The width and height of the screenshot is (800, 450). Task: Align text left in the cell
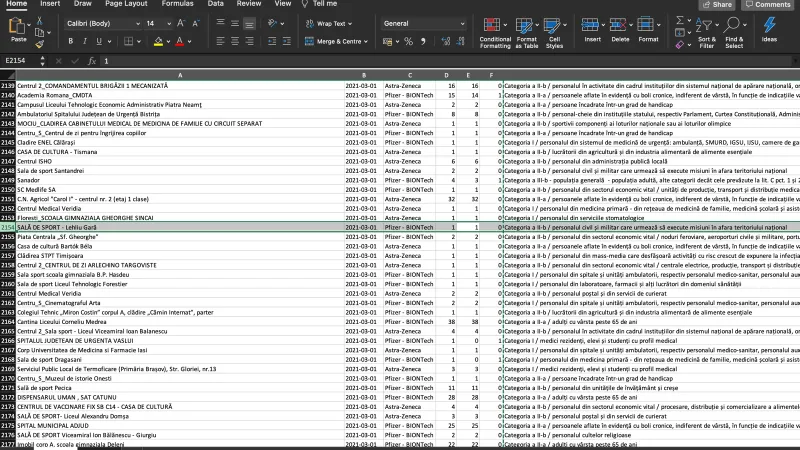(220, 41)
